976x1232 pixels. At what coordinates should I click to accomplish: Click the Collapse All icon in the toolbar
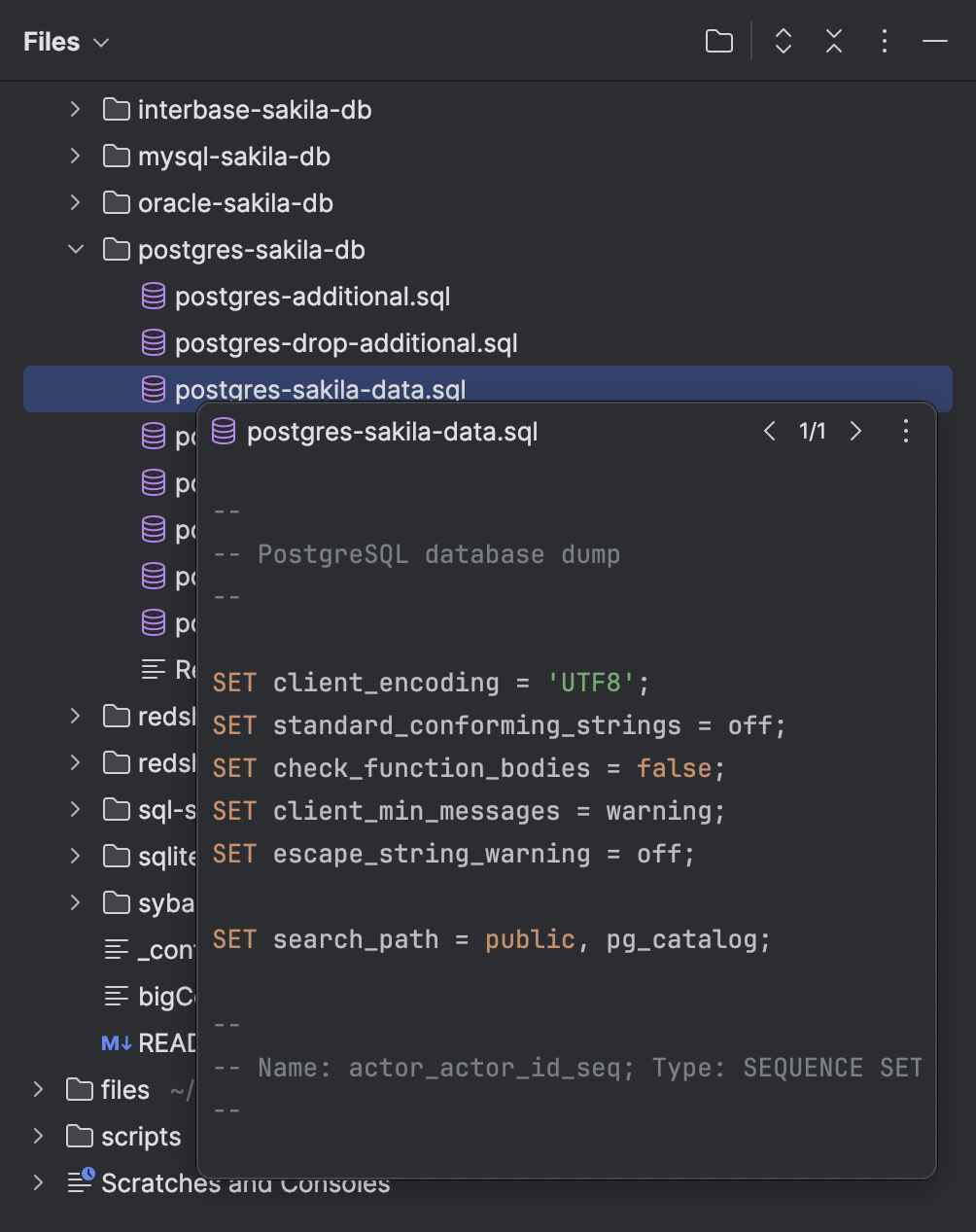tap(833, 41)
